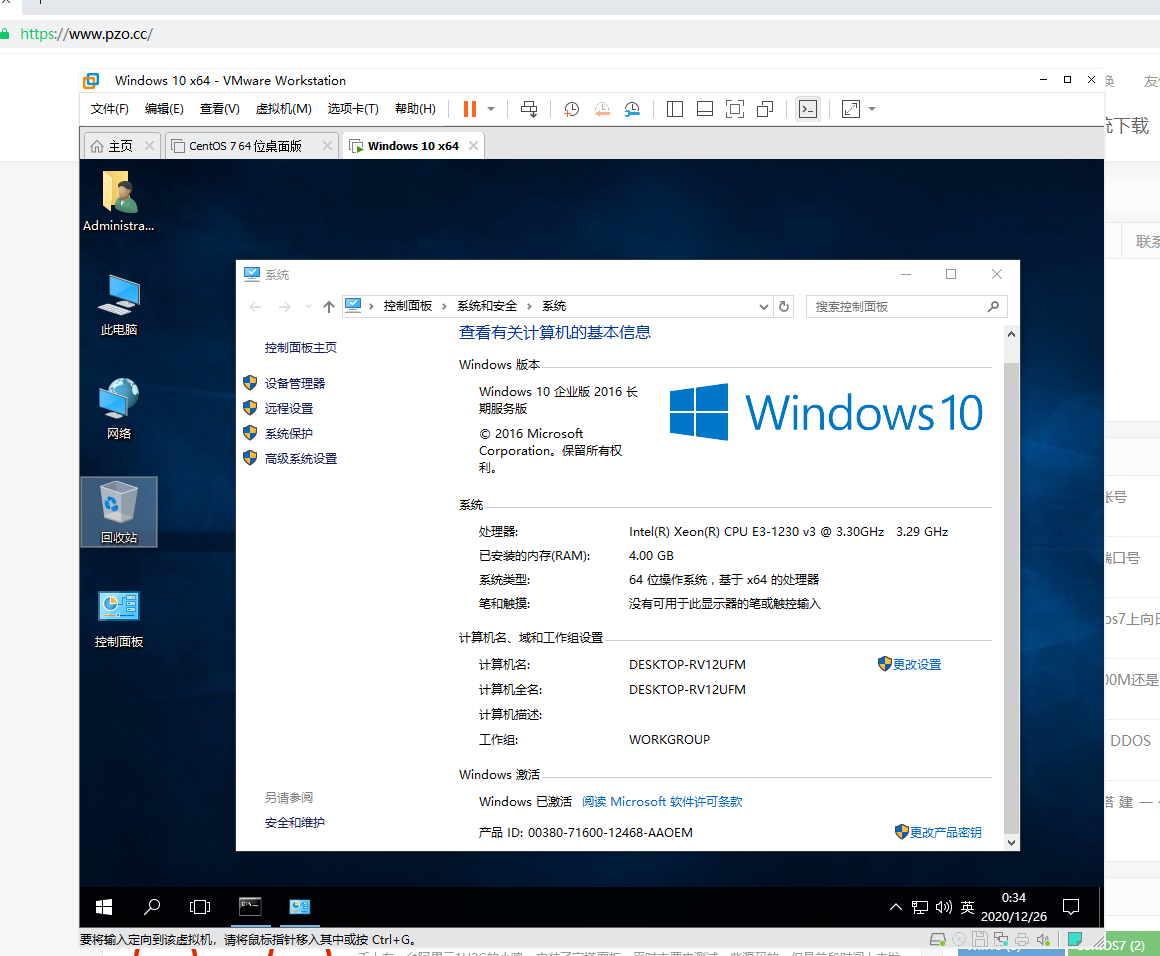The image size is (1160, 956).
Task: Switch to the CentOS 7 64 位桌面版 tab
Action: click(x=245, y=145)
